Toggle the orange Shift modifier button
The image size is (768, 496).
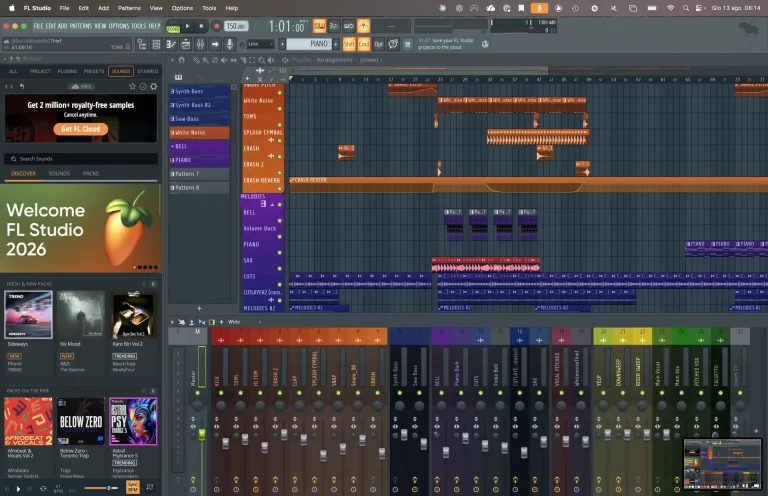click(349, 44)
